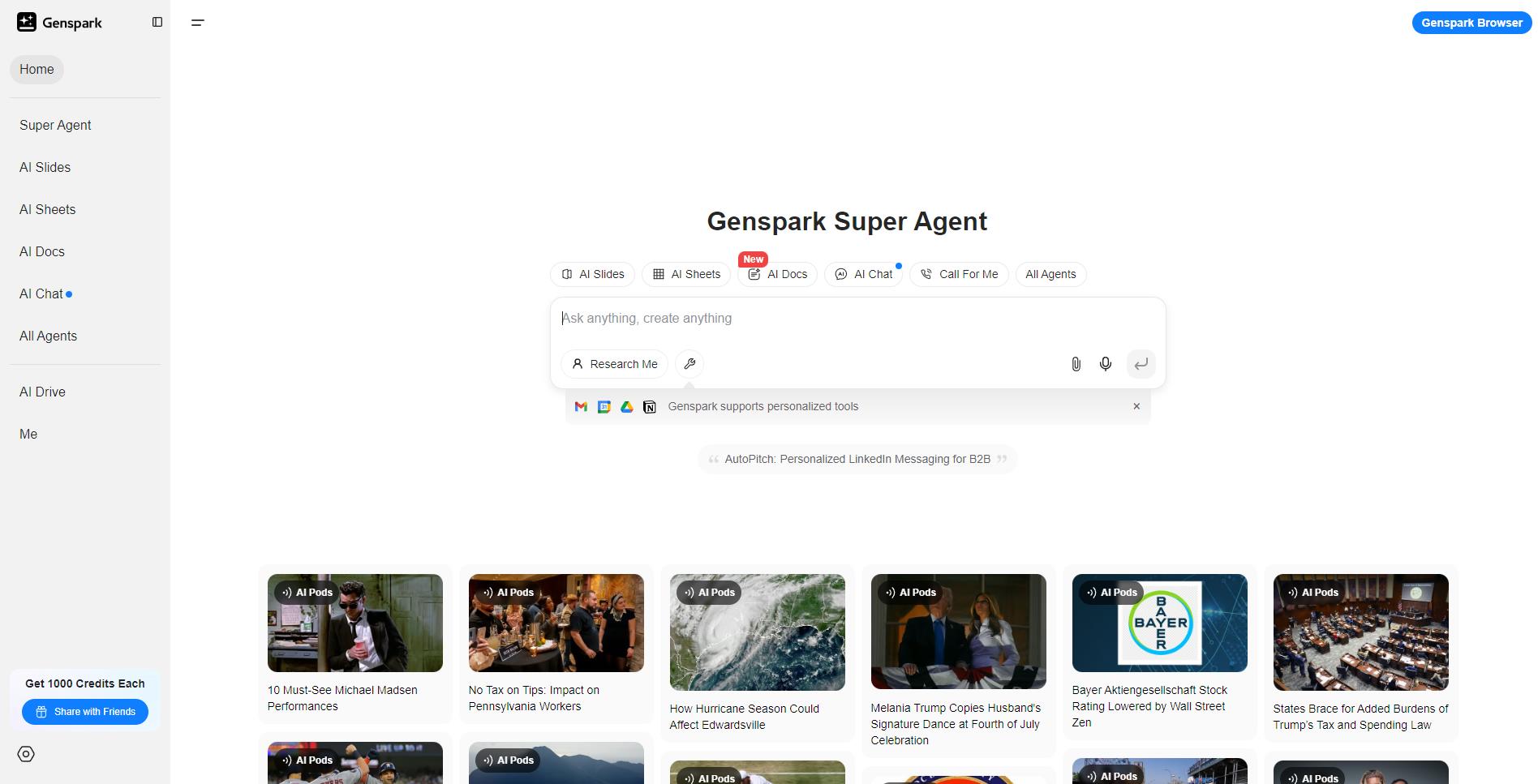Click Share with Friends button

[85, 712]
